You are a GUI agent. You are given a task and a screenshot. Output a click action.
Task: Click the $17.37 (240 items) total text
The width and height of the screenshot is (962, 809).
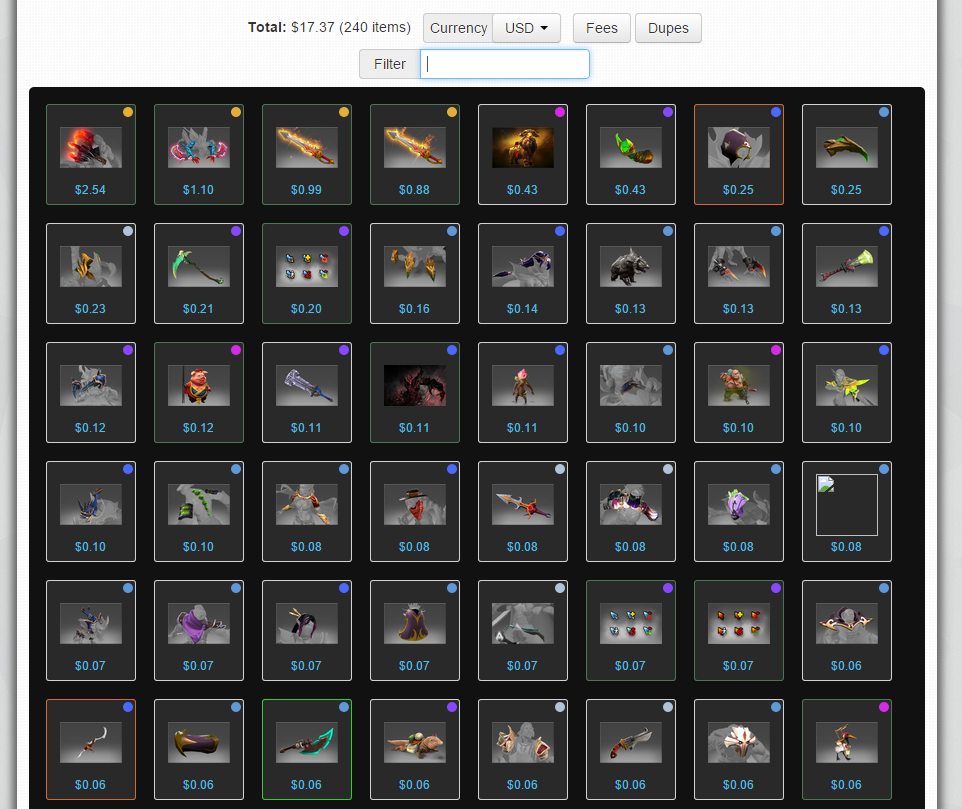tap(351, 28)
